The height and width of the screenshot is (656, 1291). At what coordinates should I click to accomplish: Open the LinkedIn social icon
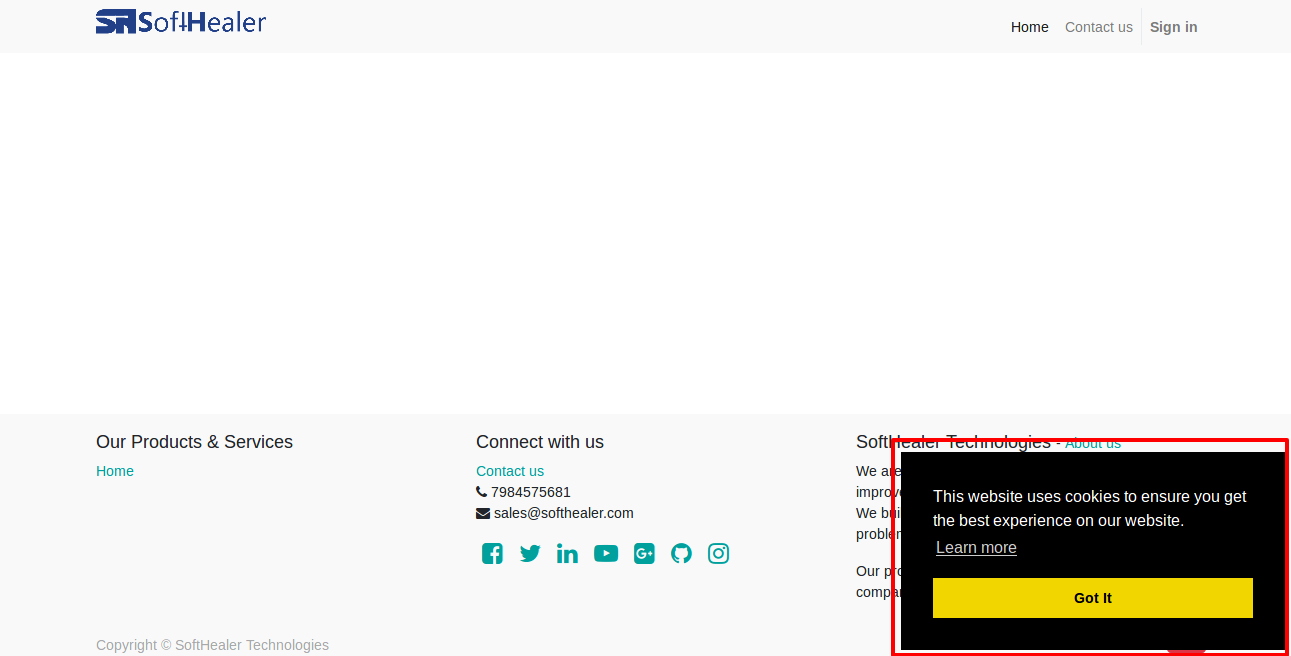pyautogui.click(x=567, y=553)
